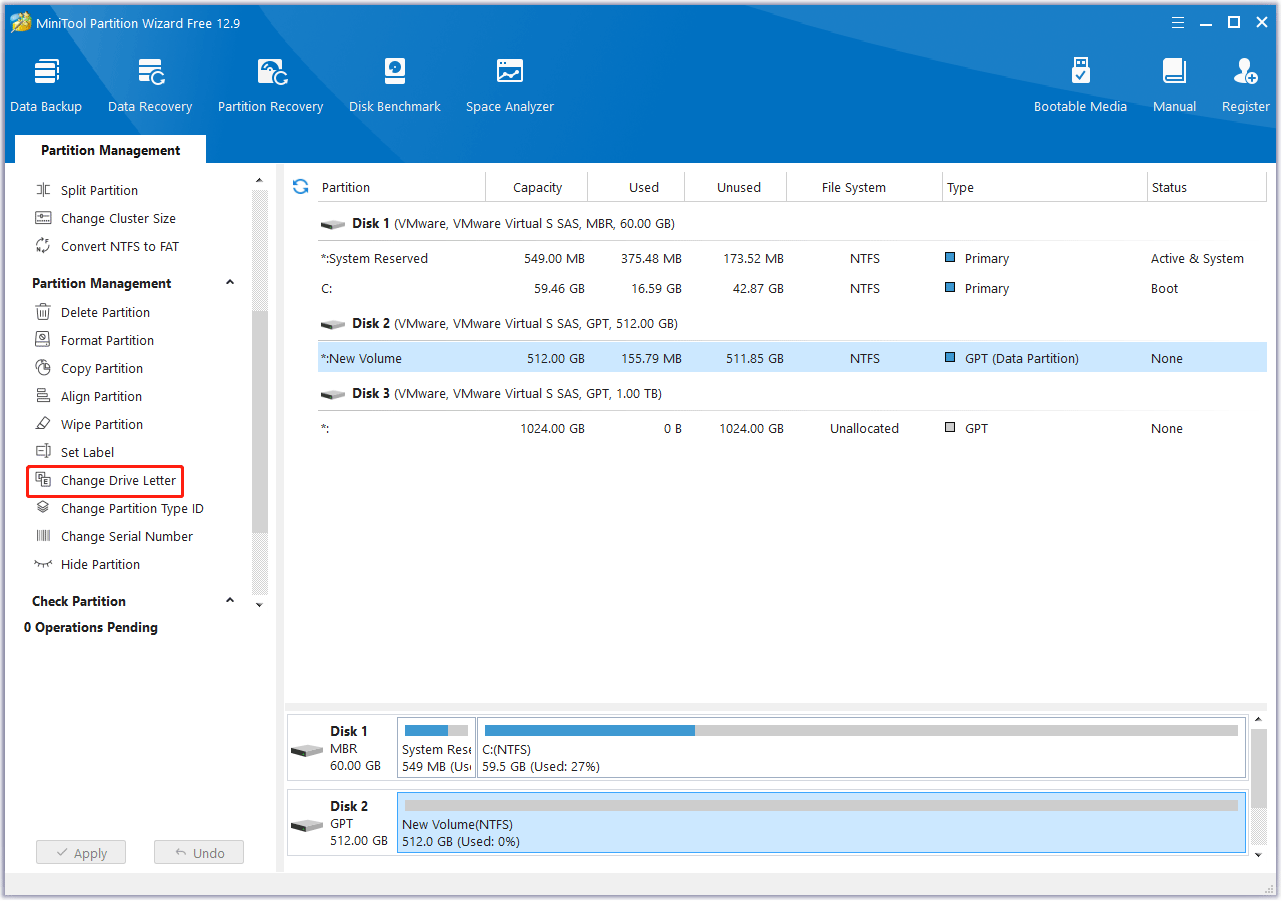Select the System Reserved partition row
This screenshot has width=1282, height=901.
(x=792, y=258)
